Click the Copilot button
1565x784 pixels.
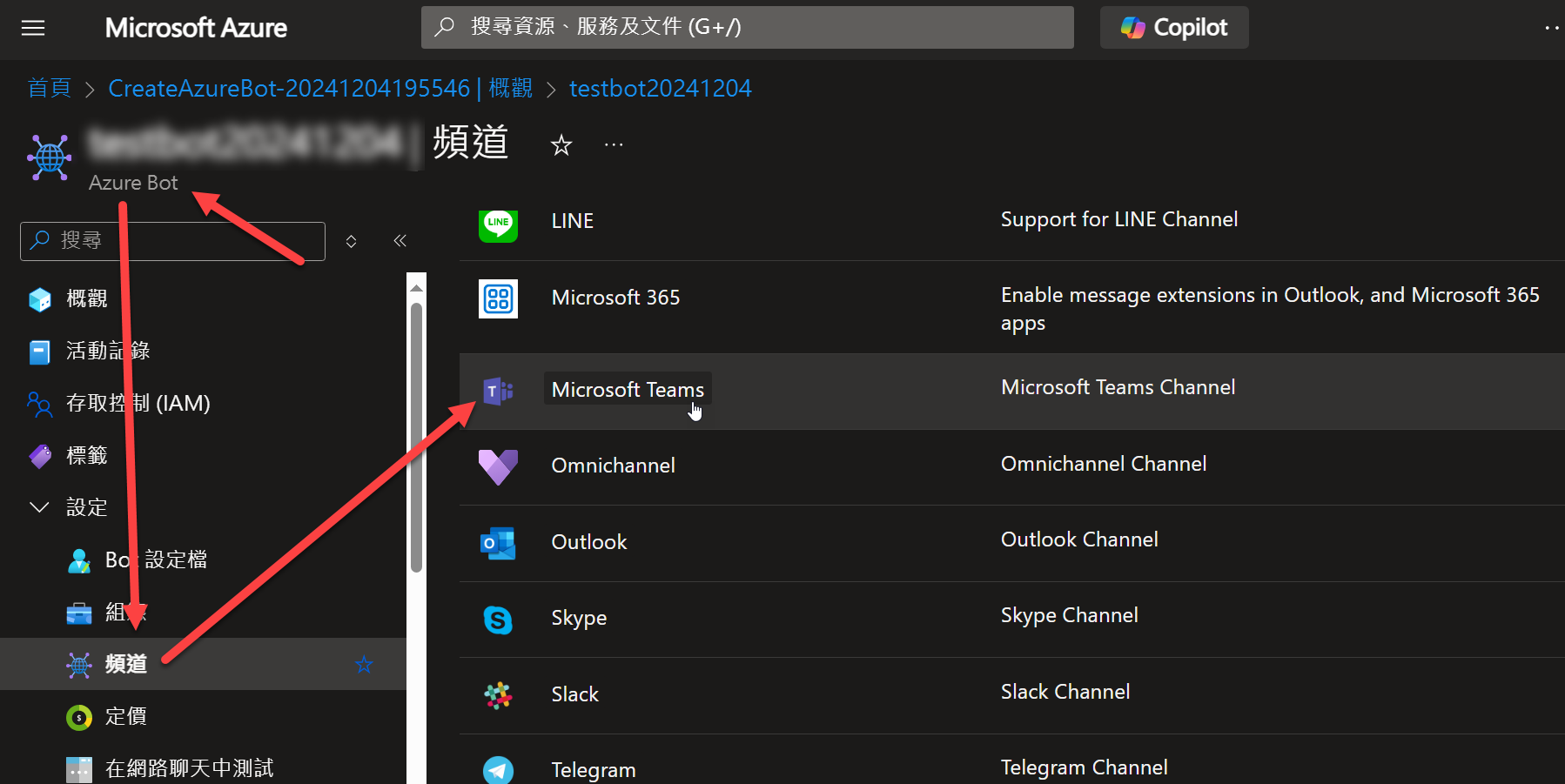tap(1173, 27)
